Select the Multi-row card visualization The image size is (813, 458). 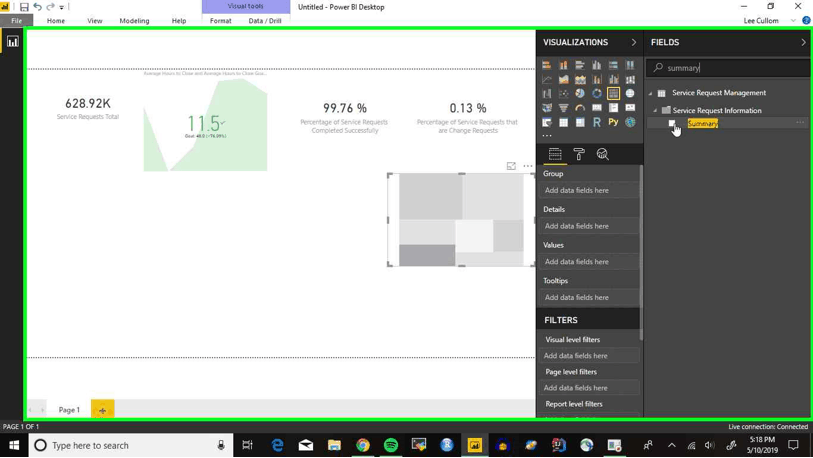click(613, 108)
